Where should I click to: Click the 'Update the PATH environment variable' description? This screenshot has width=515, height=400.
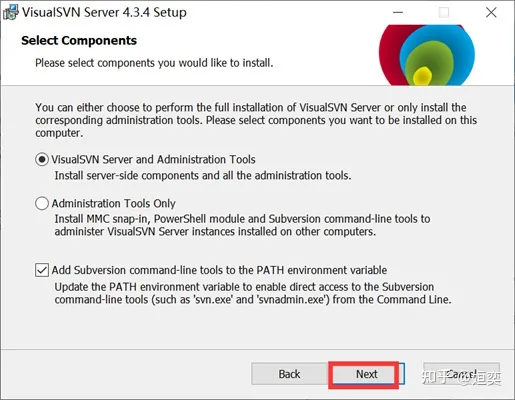[253, 293]
